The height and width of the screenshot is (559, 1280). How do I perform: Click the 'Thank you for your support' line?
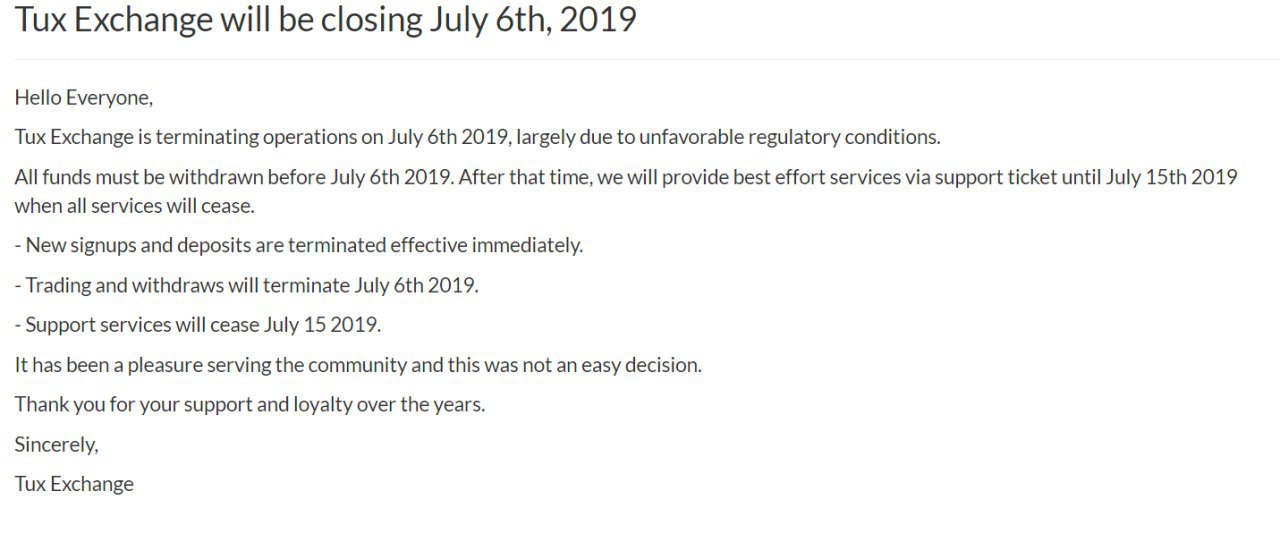pyautogui.click(x=250, y=405)
